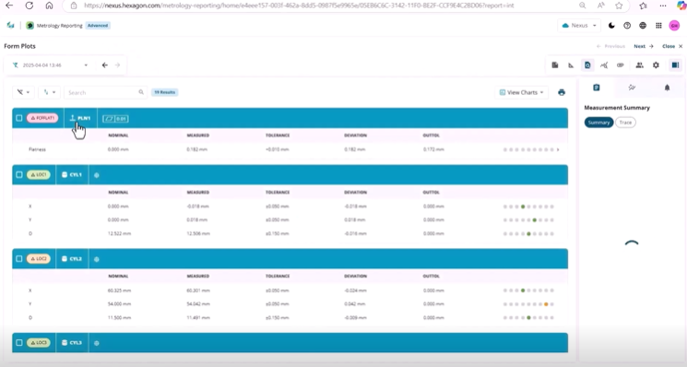The width and height of the screenshot is (687, 367).
Task: Click the Hexagon home logo at top left
Action: [x=10, y=25]
